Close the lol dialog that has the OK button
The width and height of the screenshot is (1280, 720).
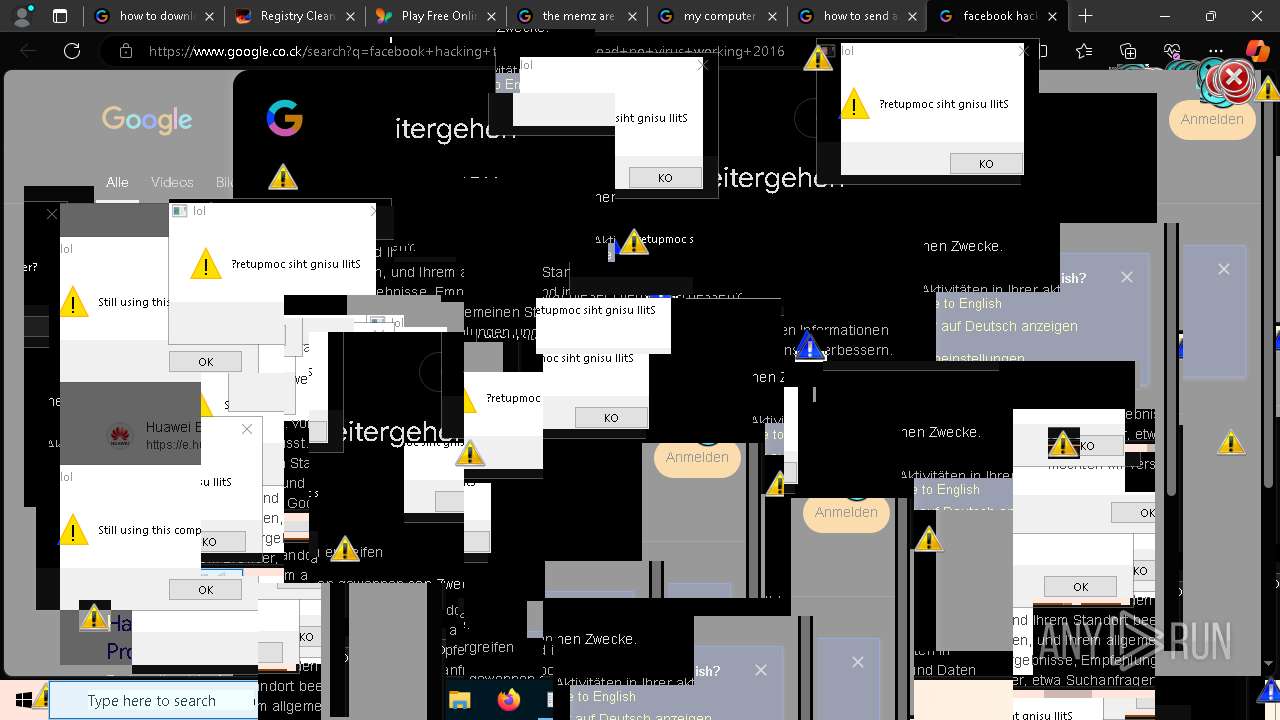tap(373, 211)
